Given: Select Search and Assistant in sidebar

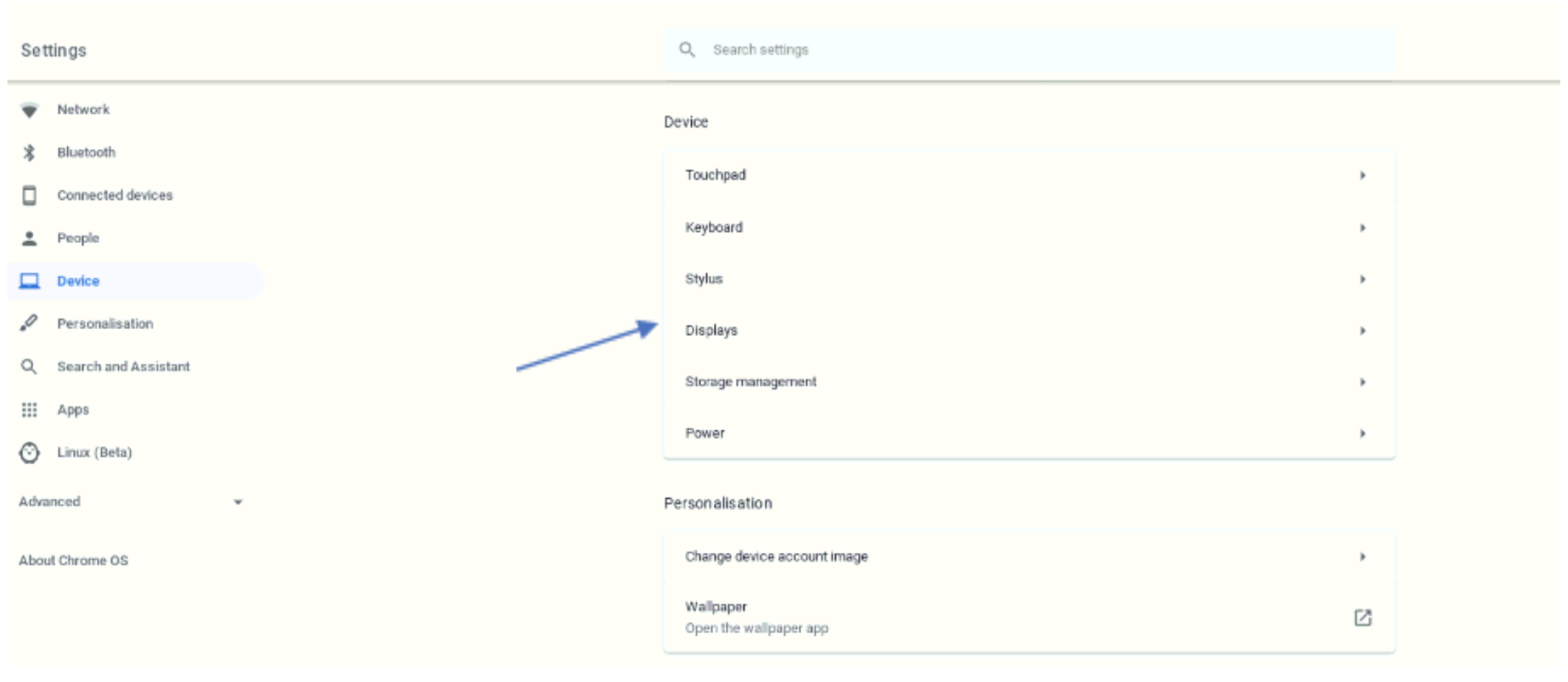Looking at the screenshot, I should (123, 367).
